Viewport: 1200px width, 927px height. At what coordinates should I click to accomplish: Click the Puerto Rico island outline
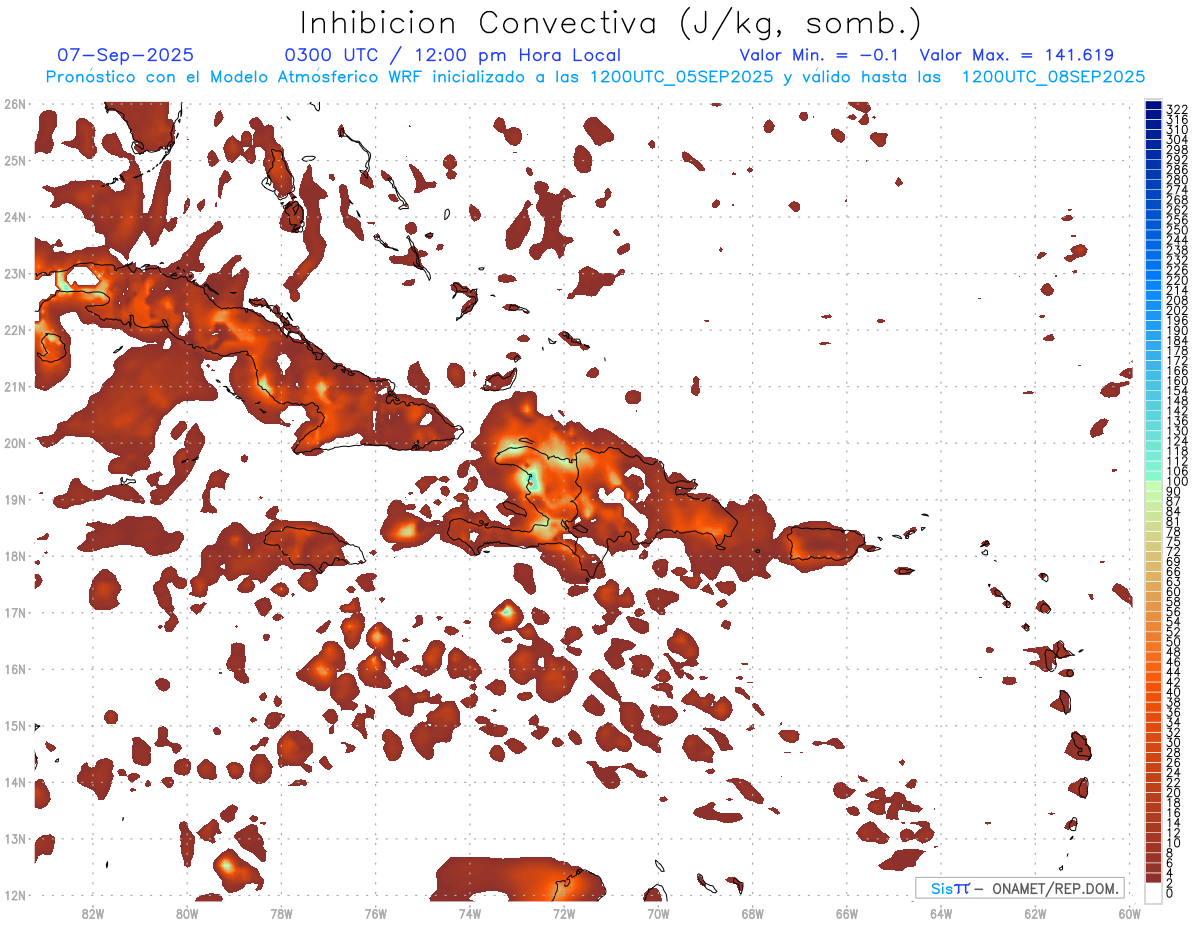[826, 542]
